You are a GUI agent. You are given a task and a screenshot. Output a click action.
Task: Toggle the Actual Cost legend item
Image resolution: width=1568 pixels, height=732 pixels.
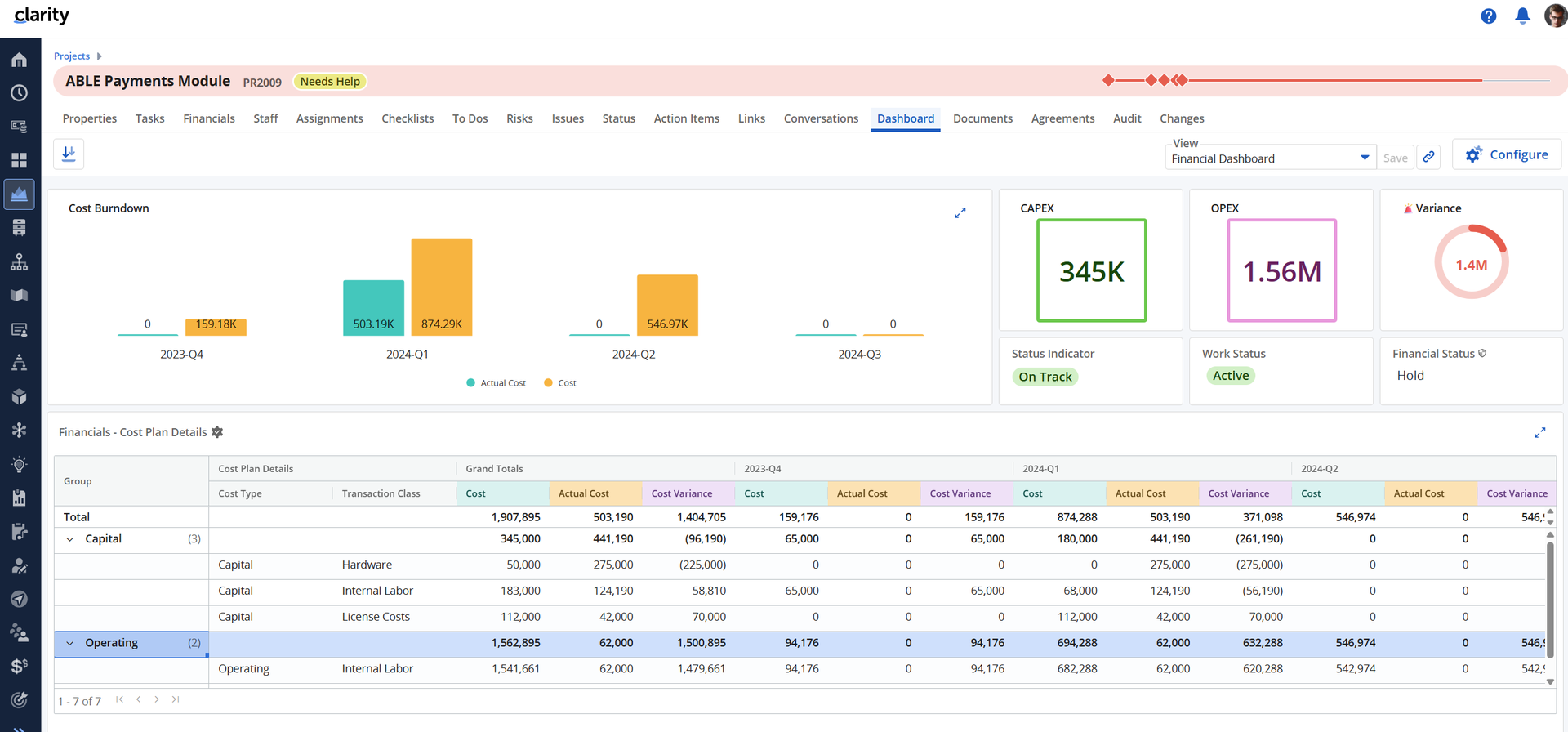coord(497,382)
